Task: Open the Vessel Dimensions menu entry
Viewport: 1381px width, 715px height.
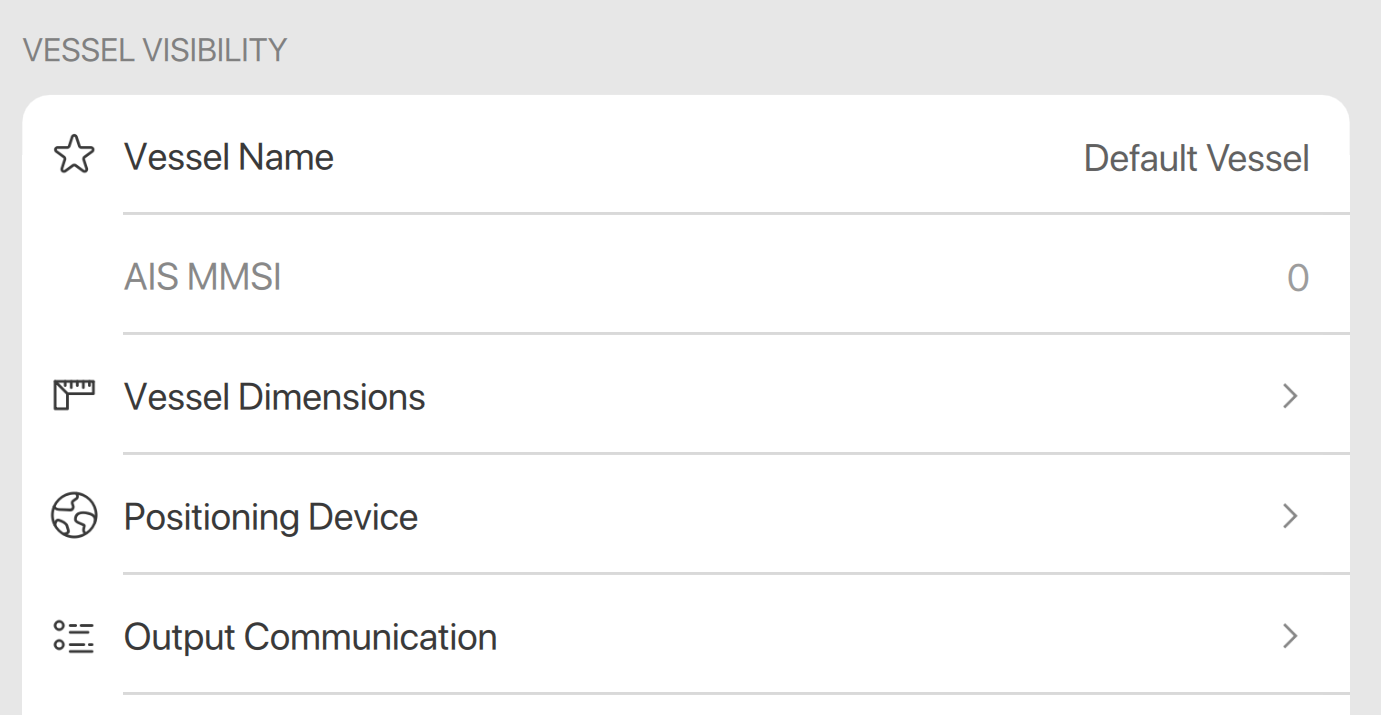Action: click(x=275, y=397)
